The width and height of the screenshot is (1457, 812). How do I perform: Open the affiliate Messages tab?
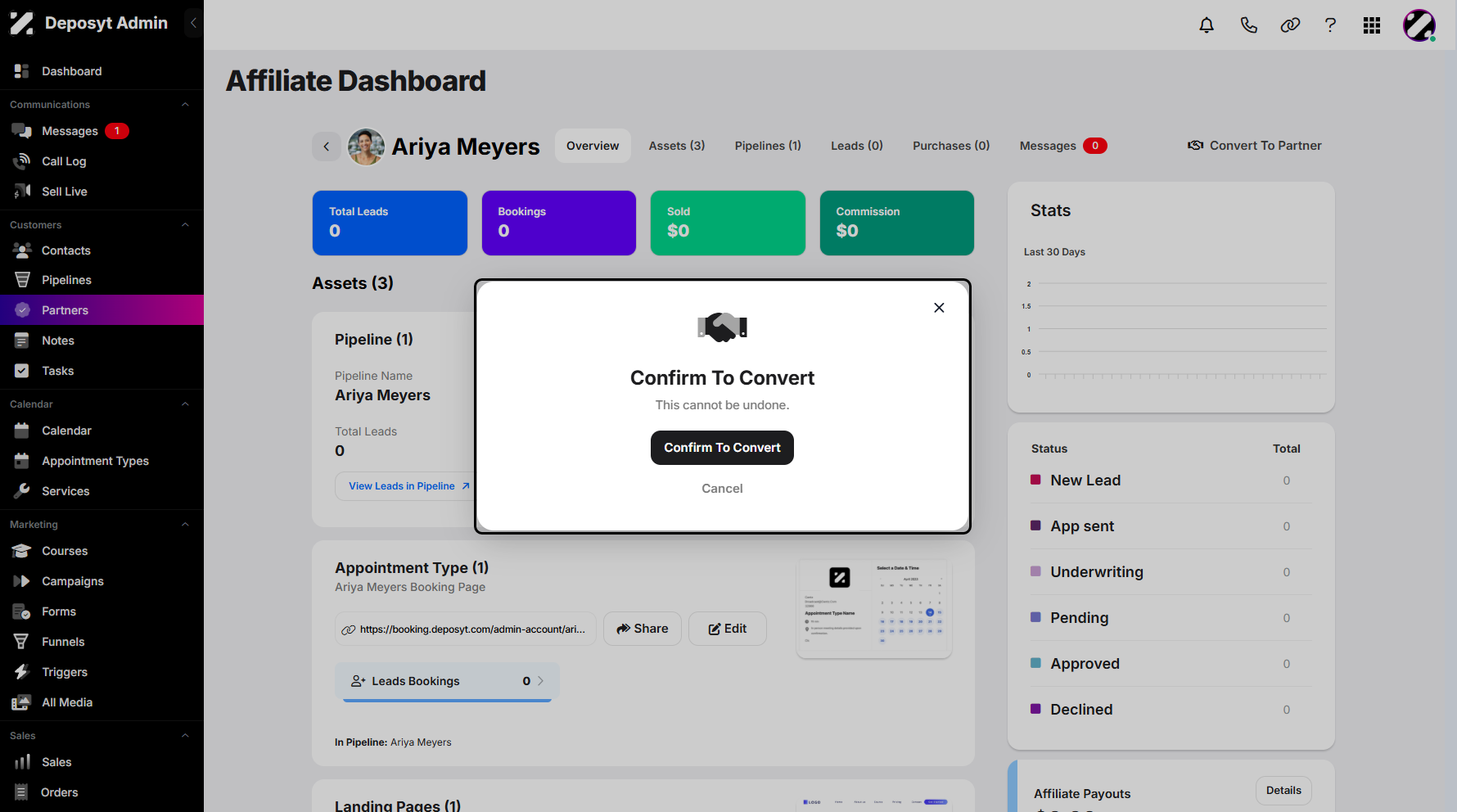coord(1063,146)
